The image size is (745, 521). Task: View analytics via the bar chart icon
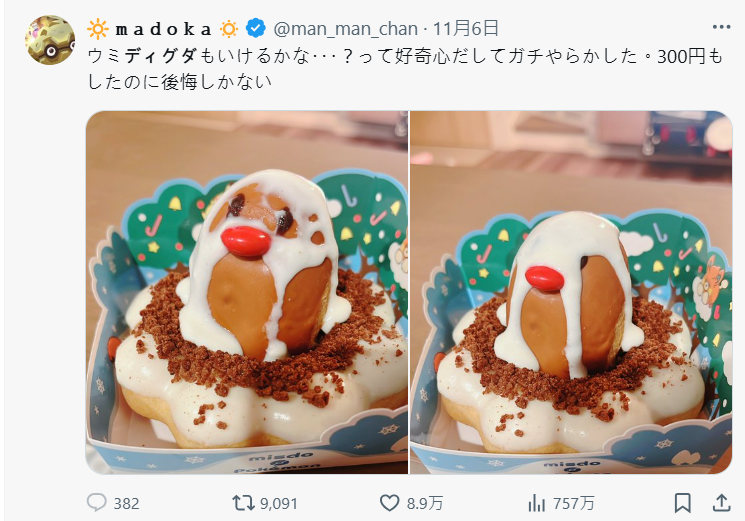(536, 503)
